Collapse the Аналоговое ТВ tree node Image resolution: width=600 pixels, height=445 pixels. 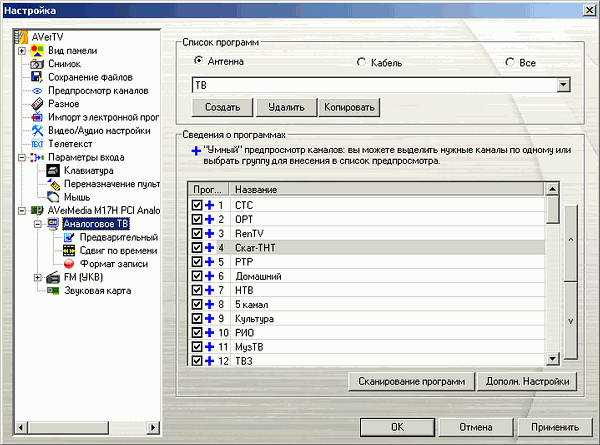point(38,224)
